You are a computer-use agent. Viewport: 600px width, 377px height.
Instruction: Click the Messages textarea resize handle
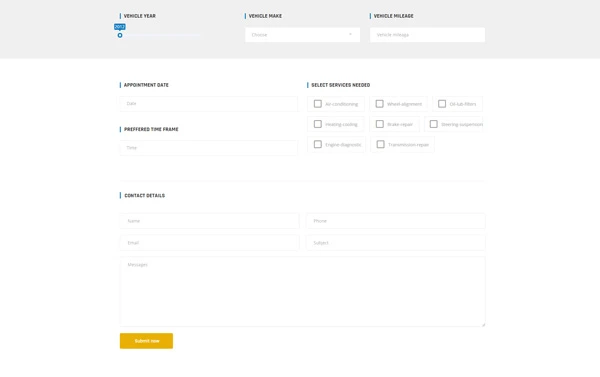(483, 325)
